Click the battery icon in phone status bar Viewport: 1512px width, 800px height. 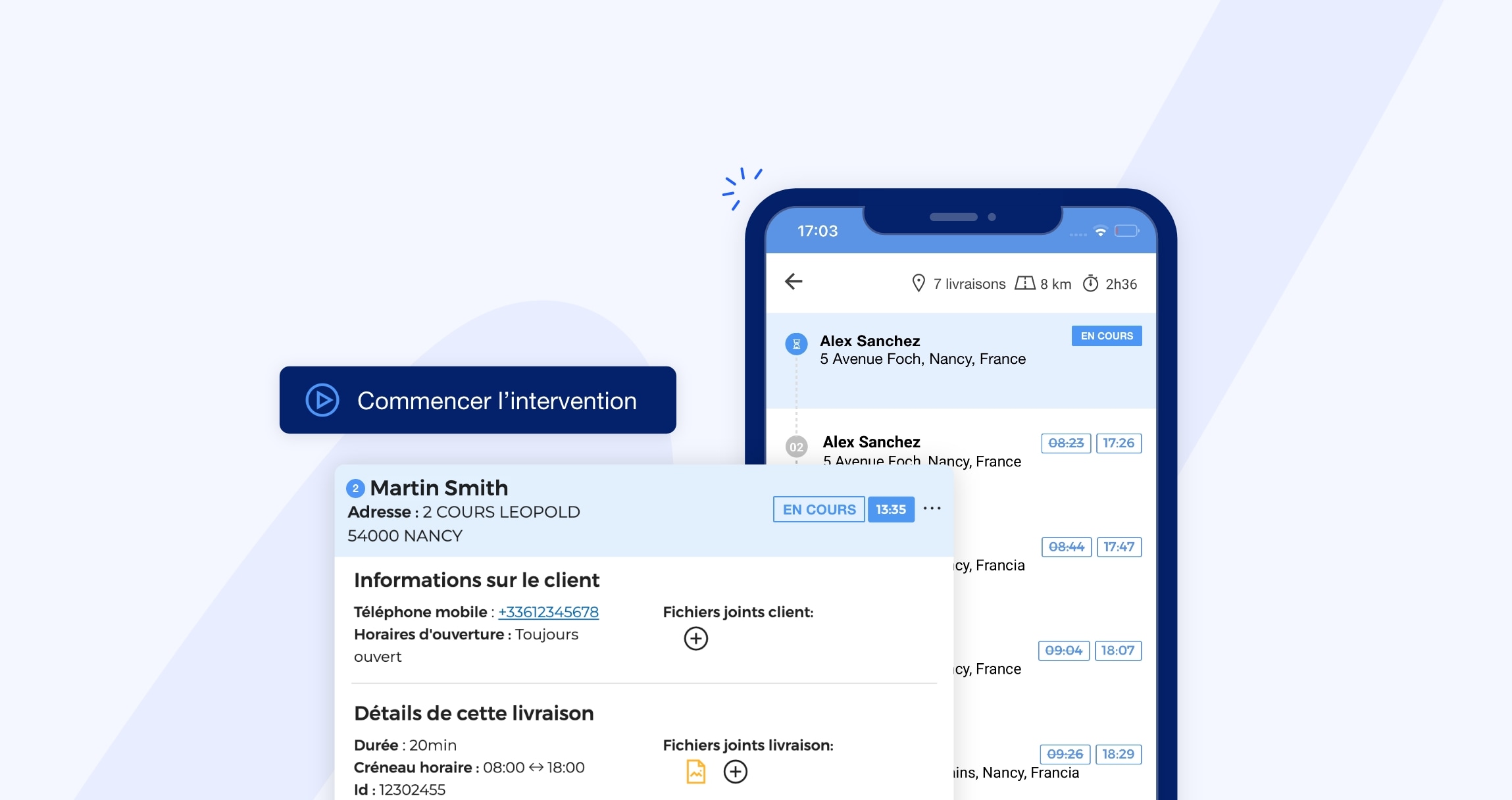(x=1126, y=231)
